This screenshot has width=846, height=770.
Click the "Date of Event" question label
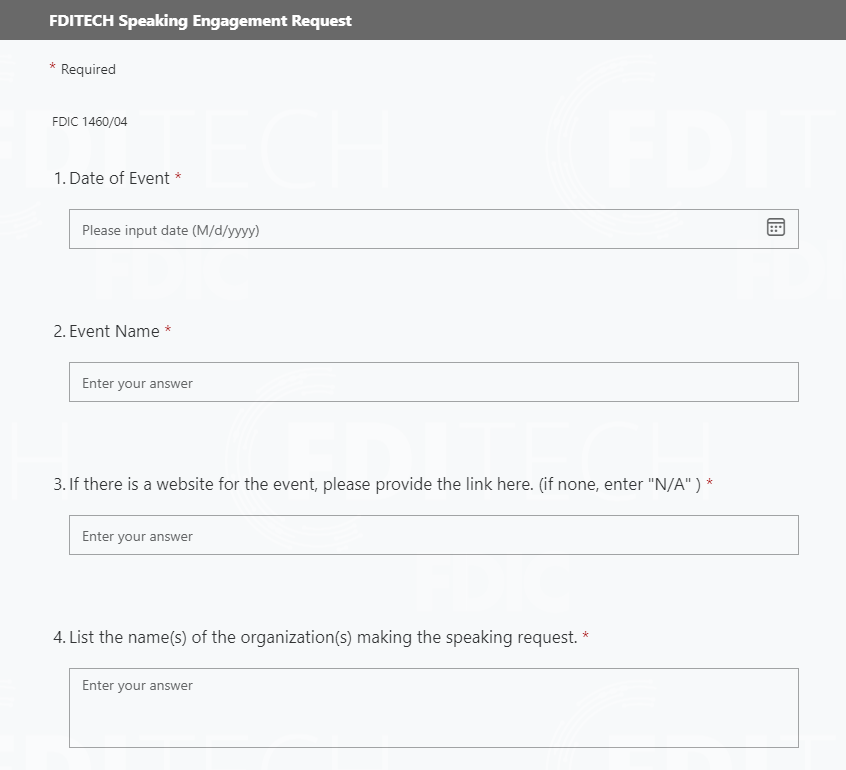(119, 178)
